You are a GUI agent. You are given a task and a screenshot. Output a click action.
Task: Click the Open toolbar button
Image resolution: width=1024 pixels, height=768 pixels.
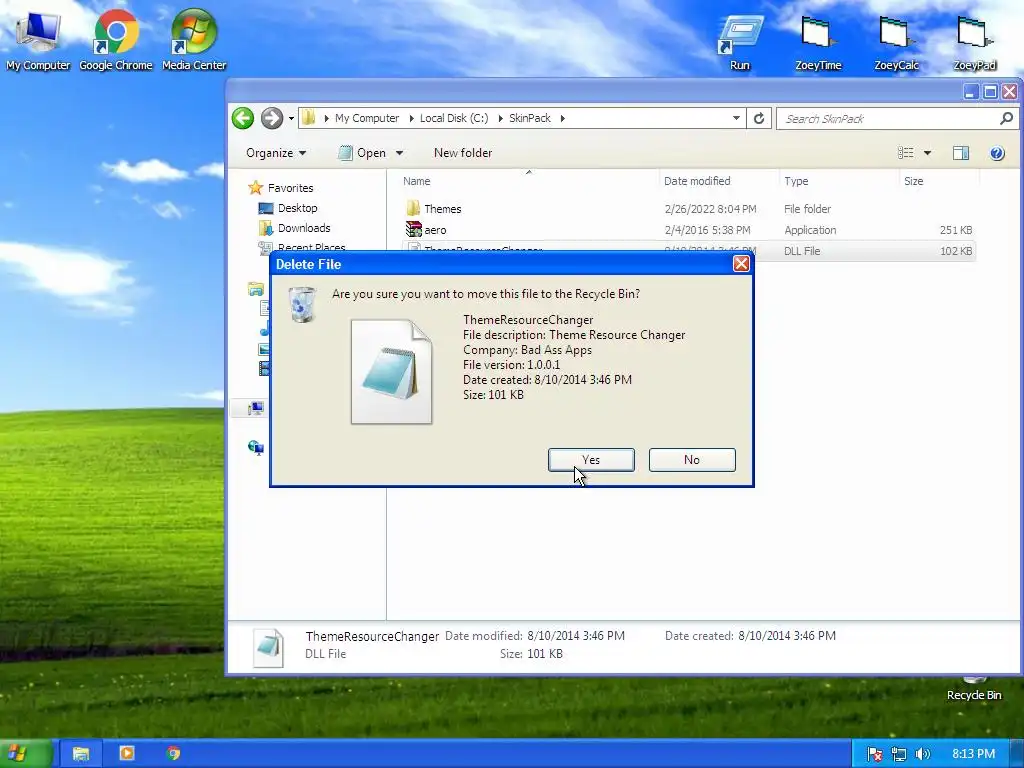[x=363, y=153]
